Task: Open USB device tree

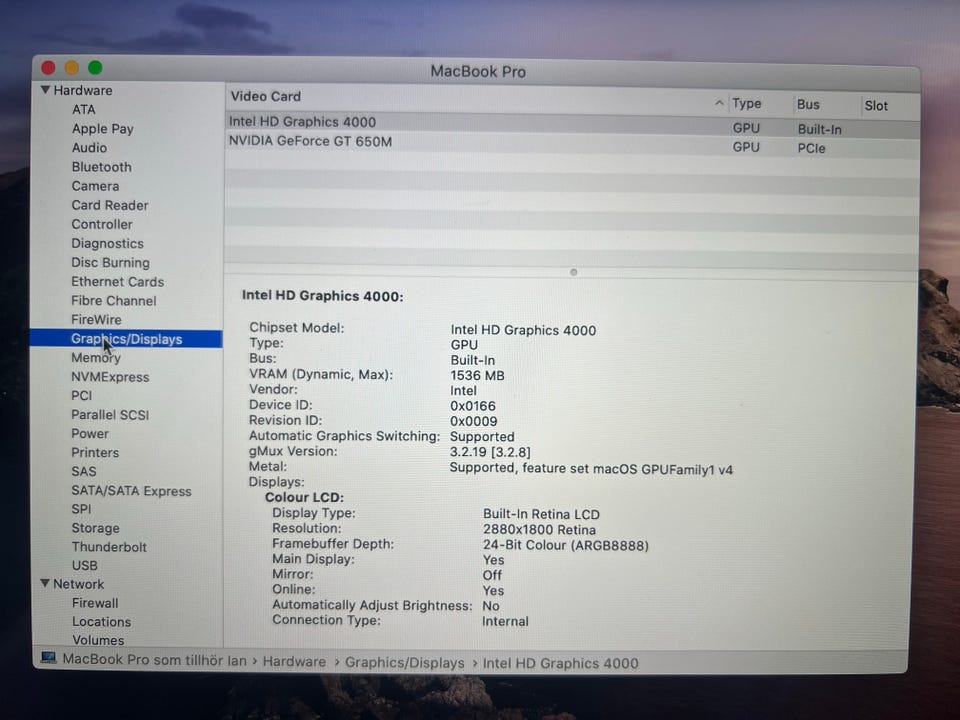Action: click(x=84, y=565)
